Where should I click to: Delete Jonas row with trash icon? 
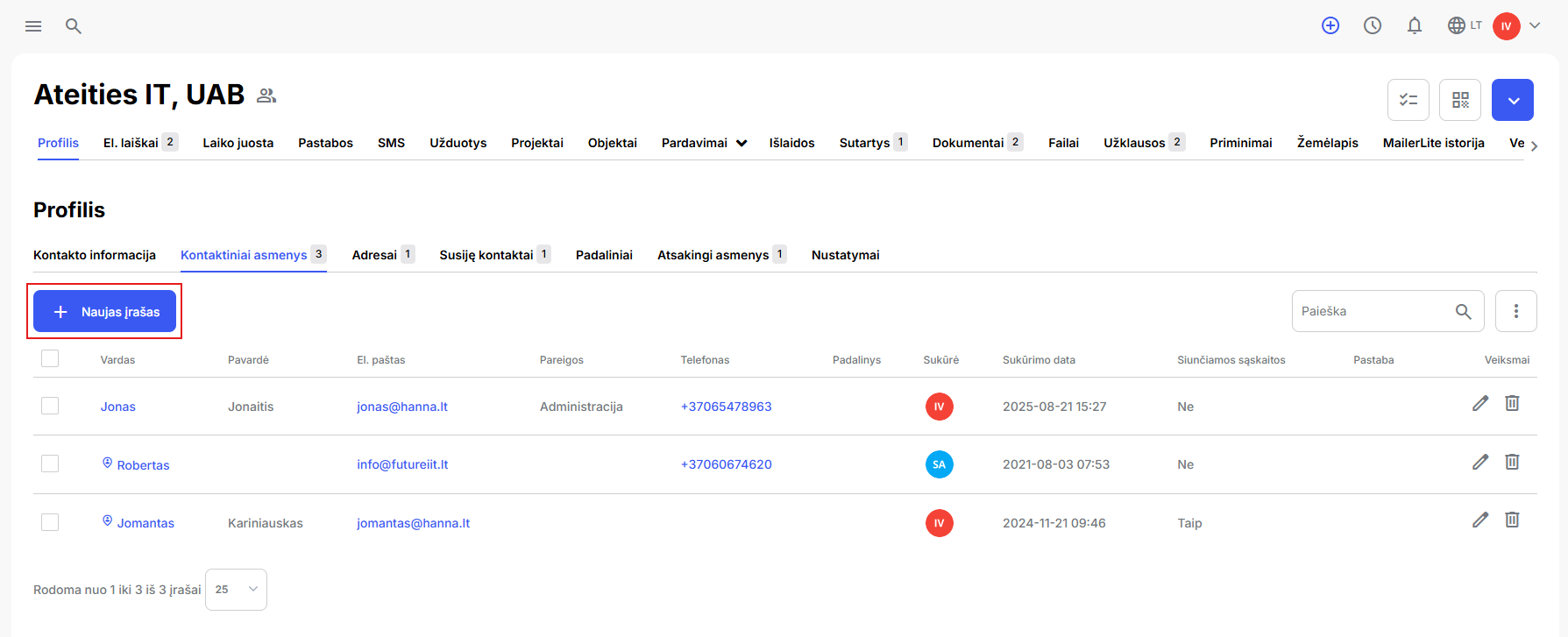(x=1512, y=403)
